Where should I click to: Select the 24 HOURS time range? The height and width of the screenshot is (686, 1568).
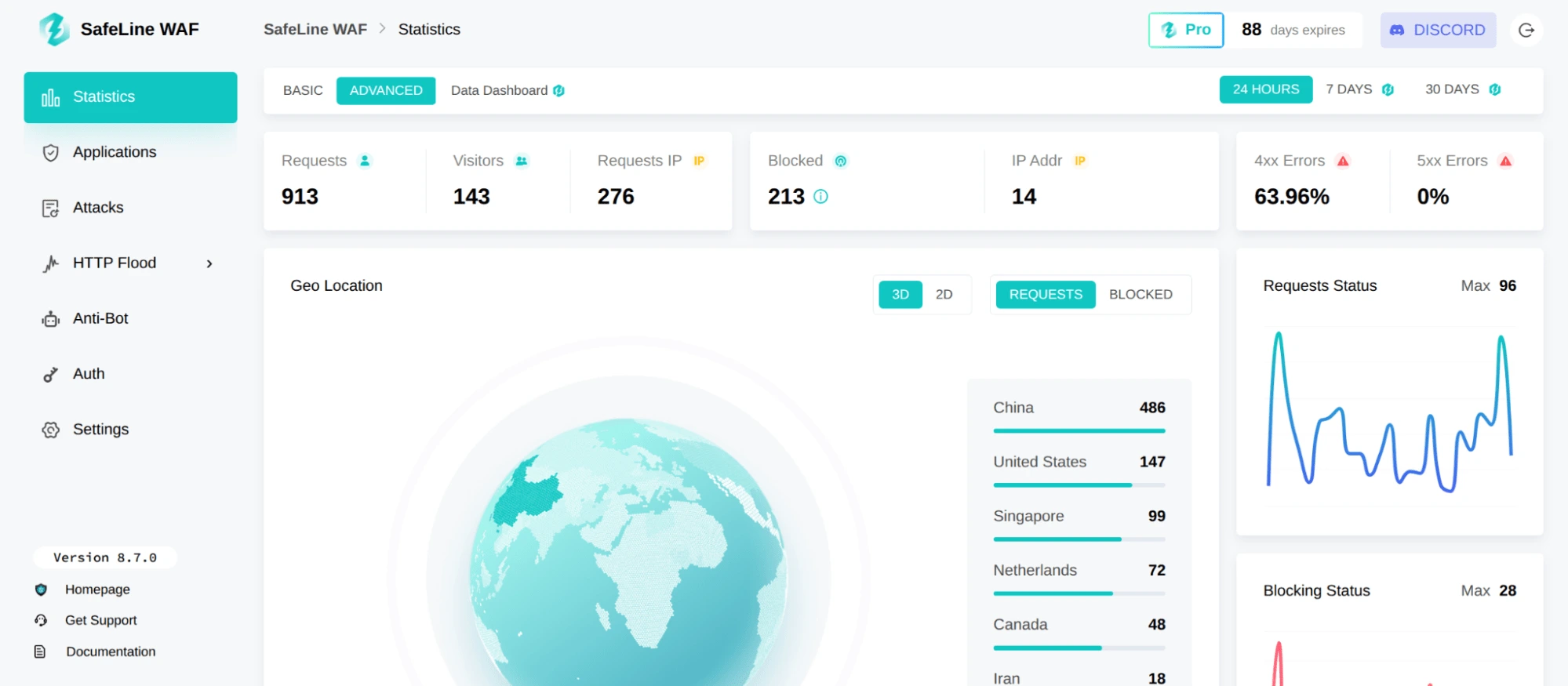click(x=1266, y=89)
